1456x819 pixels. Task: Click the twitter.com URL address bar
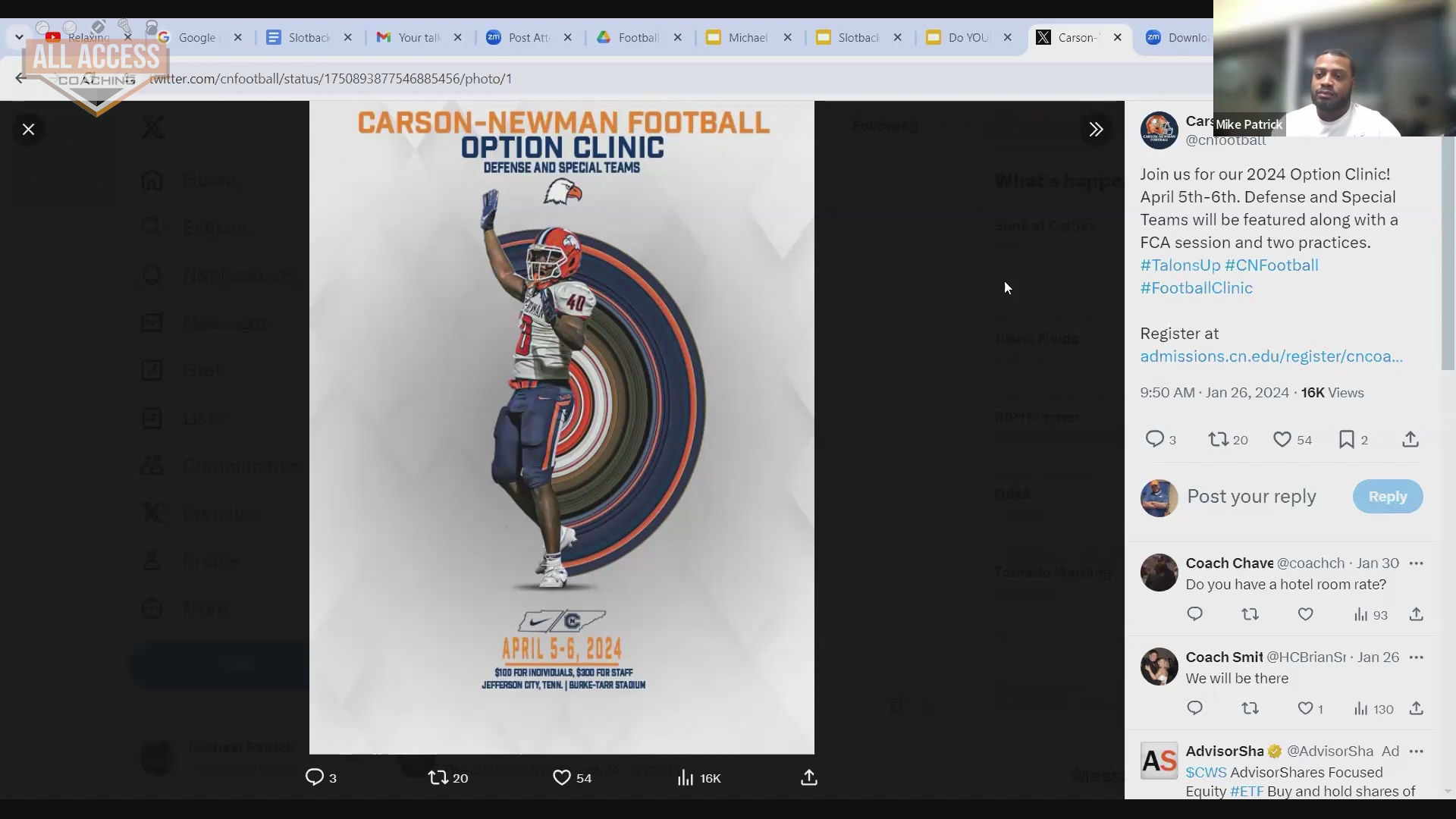[x=331, y=79]
